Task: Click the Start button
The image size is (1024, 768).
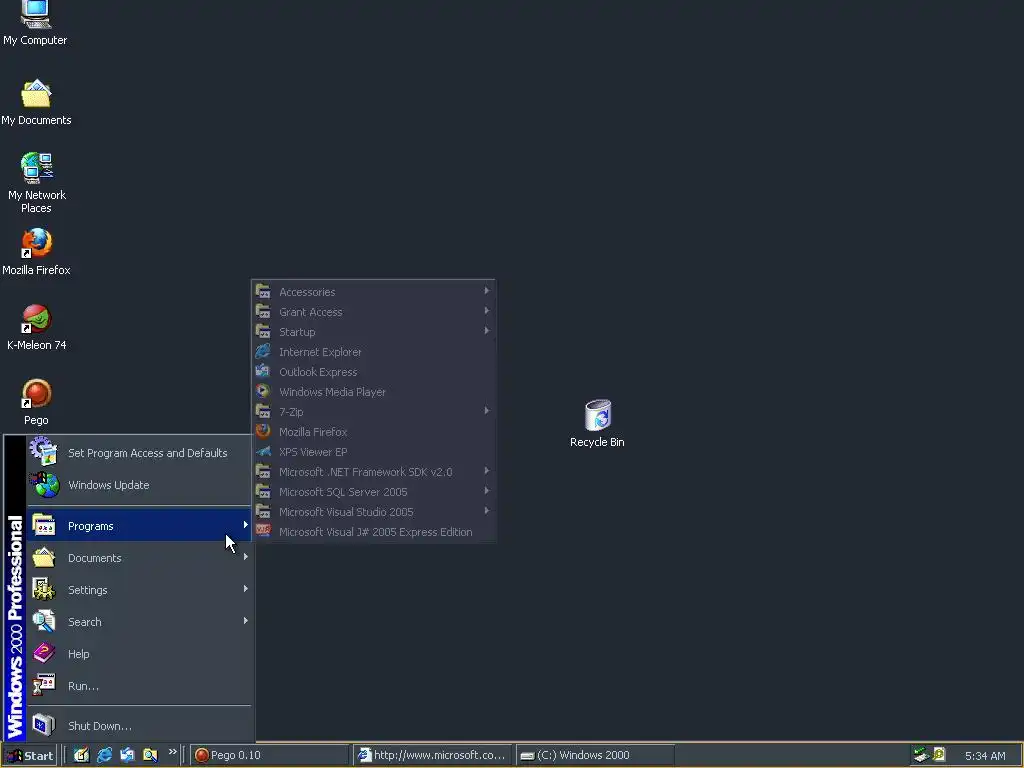Action: click(29, 756)
